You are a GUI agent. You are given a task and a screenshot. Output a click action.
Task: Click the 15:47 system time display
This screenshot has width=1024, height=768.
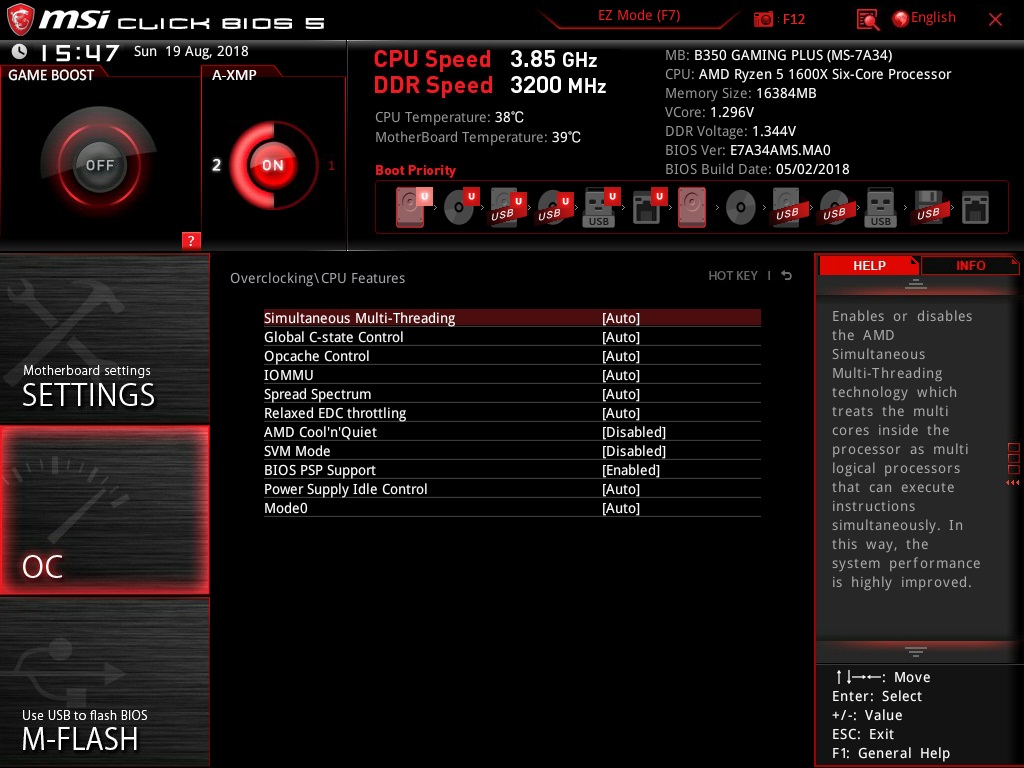pyautogui.click(x=79, y=53)
